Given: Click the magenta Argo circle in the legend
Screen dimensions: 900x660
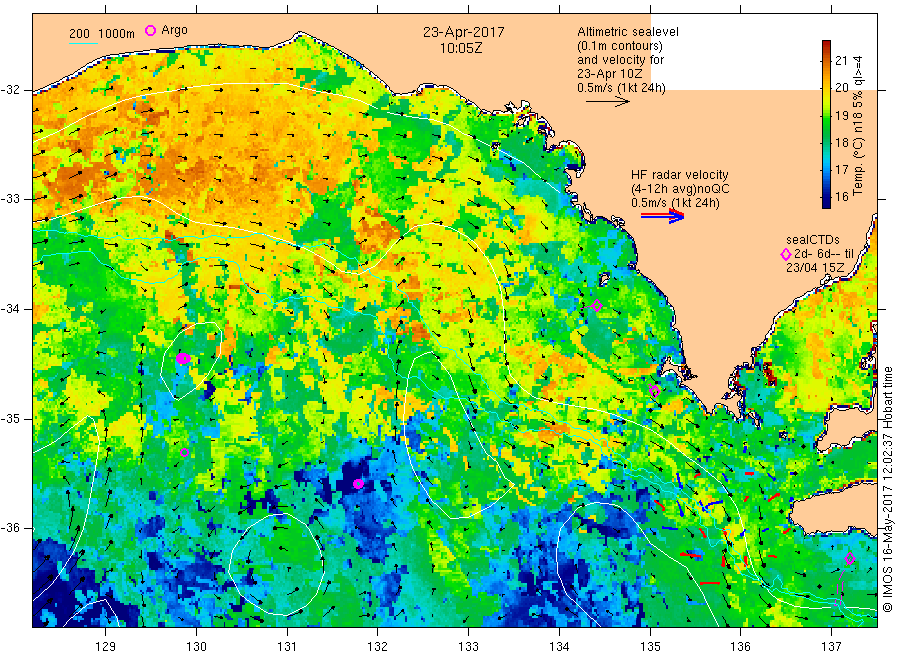Looking at the screenshot, I should (150, 30).
